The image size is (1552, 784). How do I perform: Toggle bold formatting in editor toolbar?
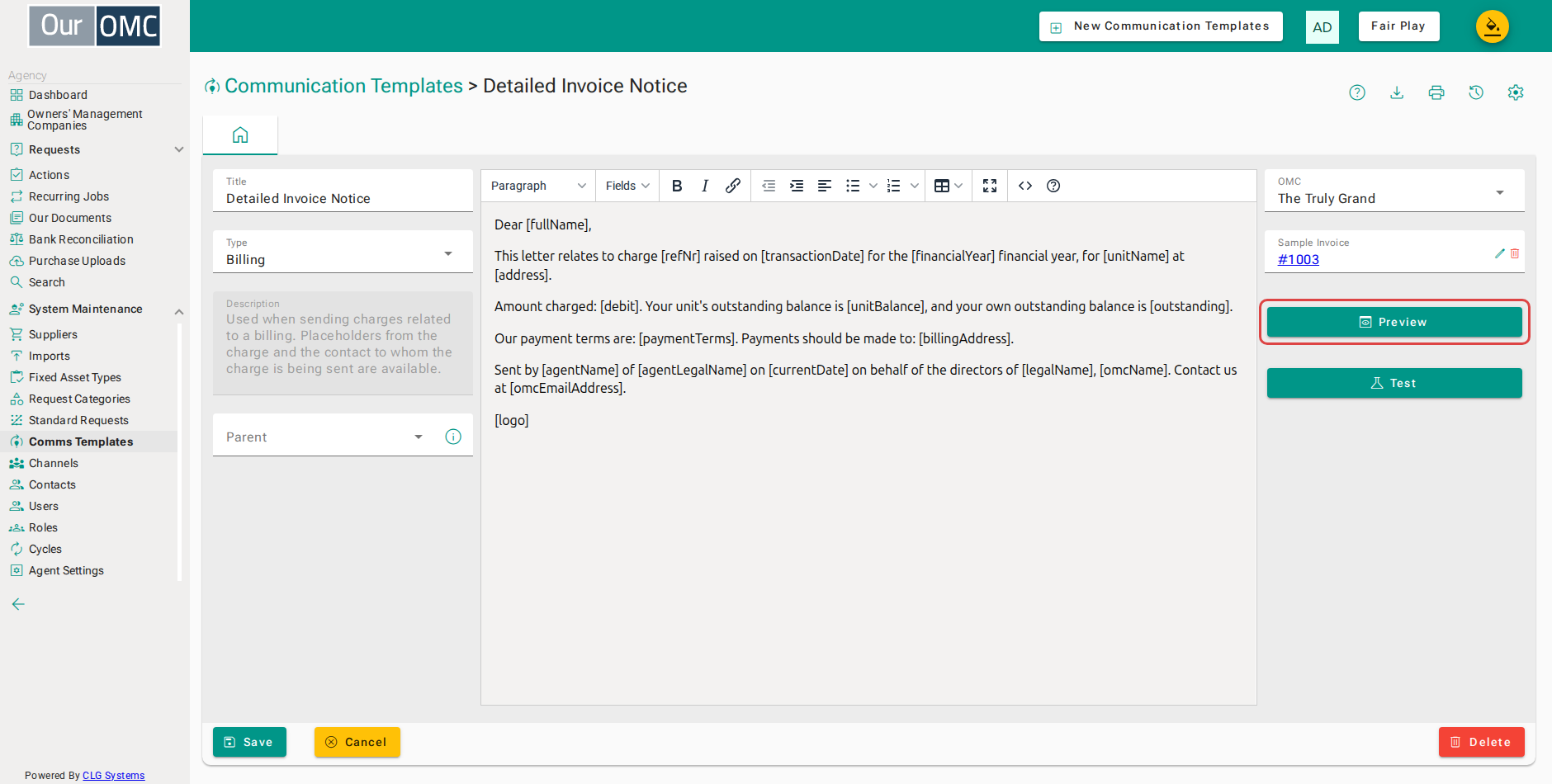[x=677, y=186]
